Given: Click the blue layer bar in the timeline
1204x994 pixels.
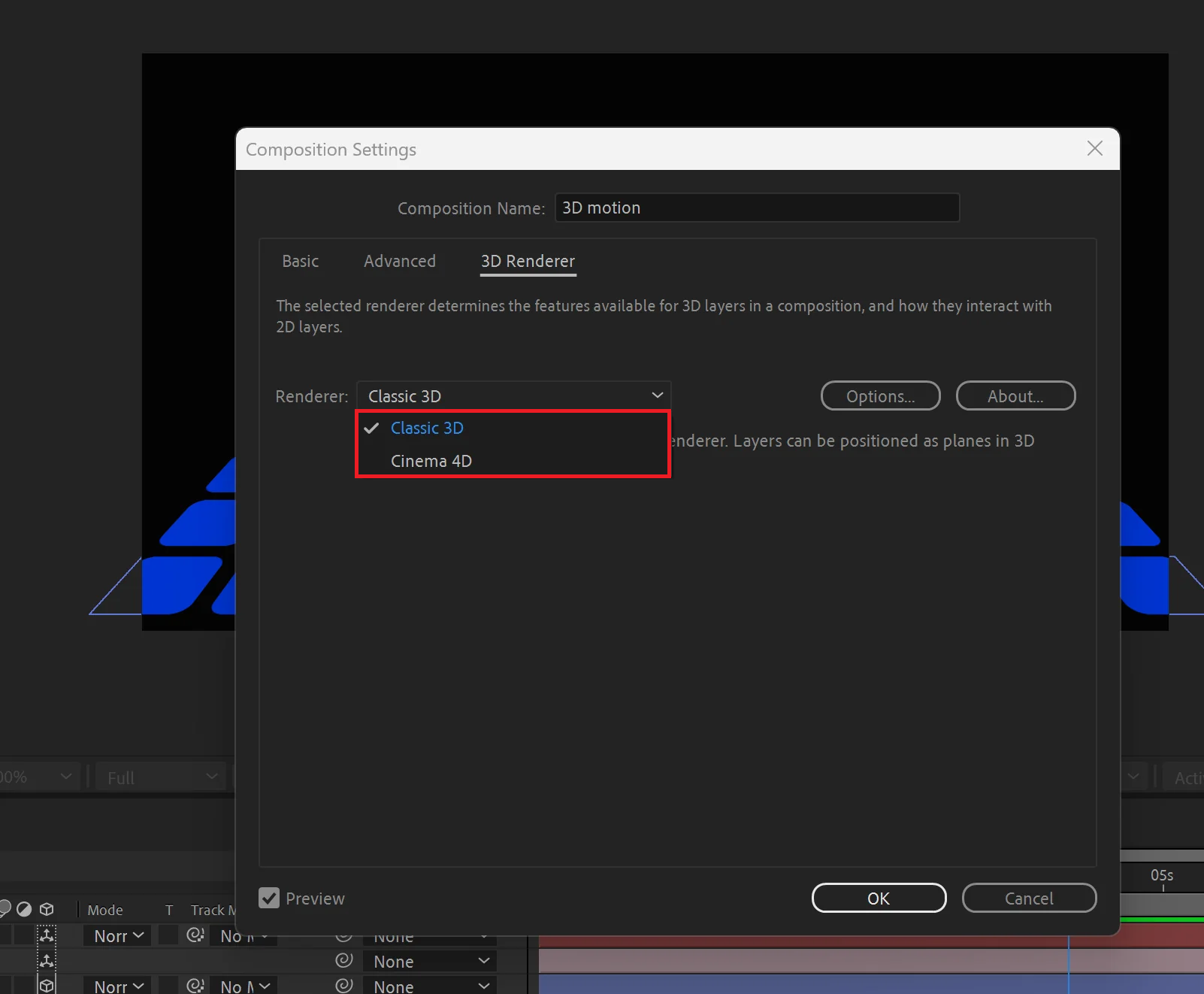Looking at the screenshot, I should point(871,984).
